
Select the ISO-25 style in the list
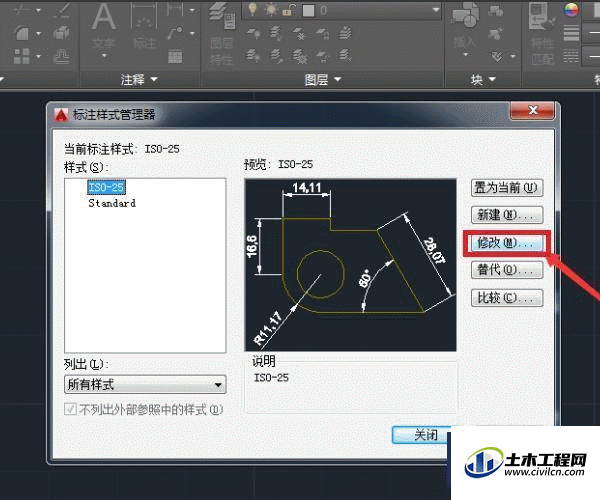[x=106, y=187]
